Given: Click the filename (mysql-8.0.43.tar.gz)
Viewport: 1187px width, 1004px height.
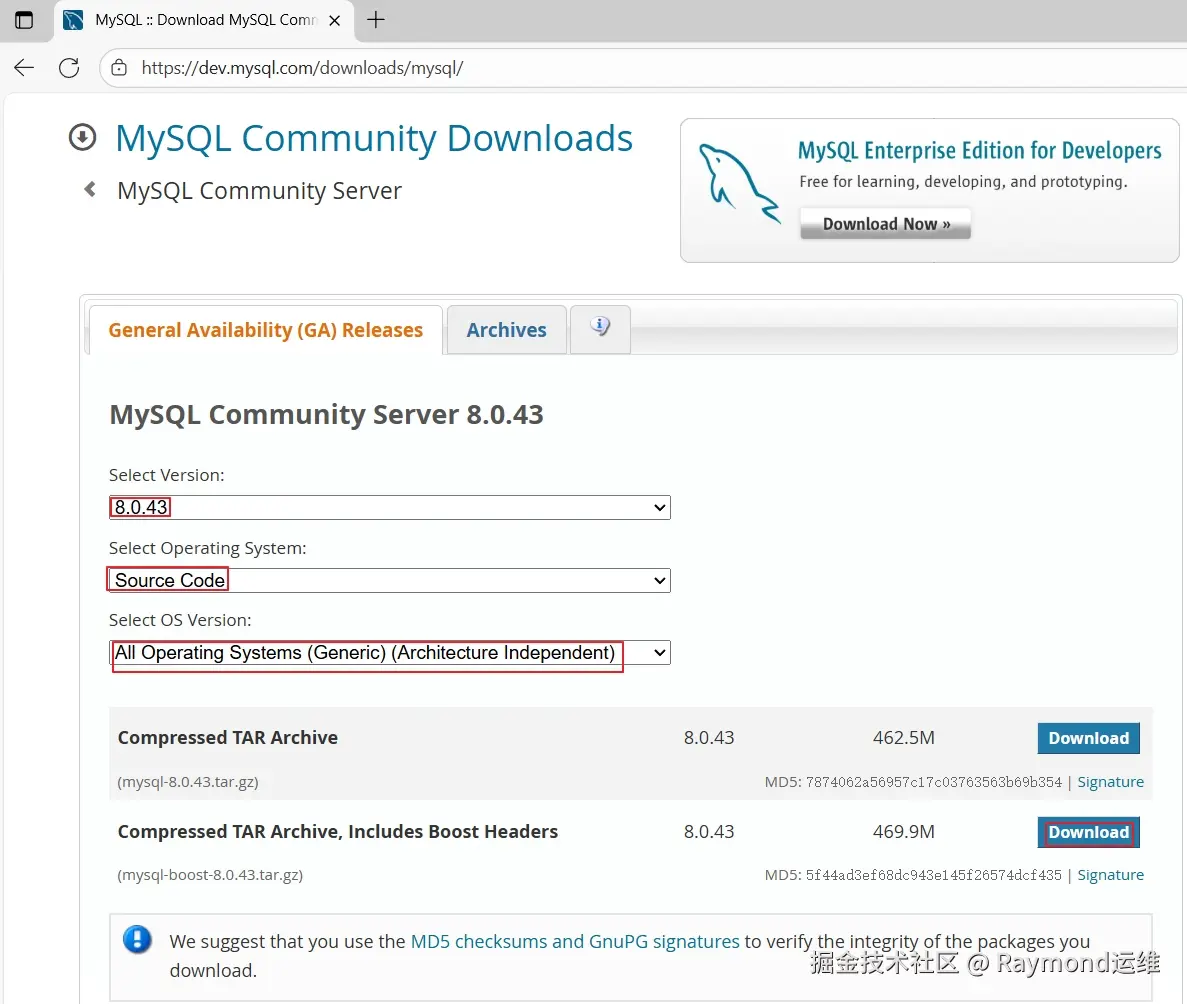Looking at the screenshot, I should click(188, 782).
